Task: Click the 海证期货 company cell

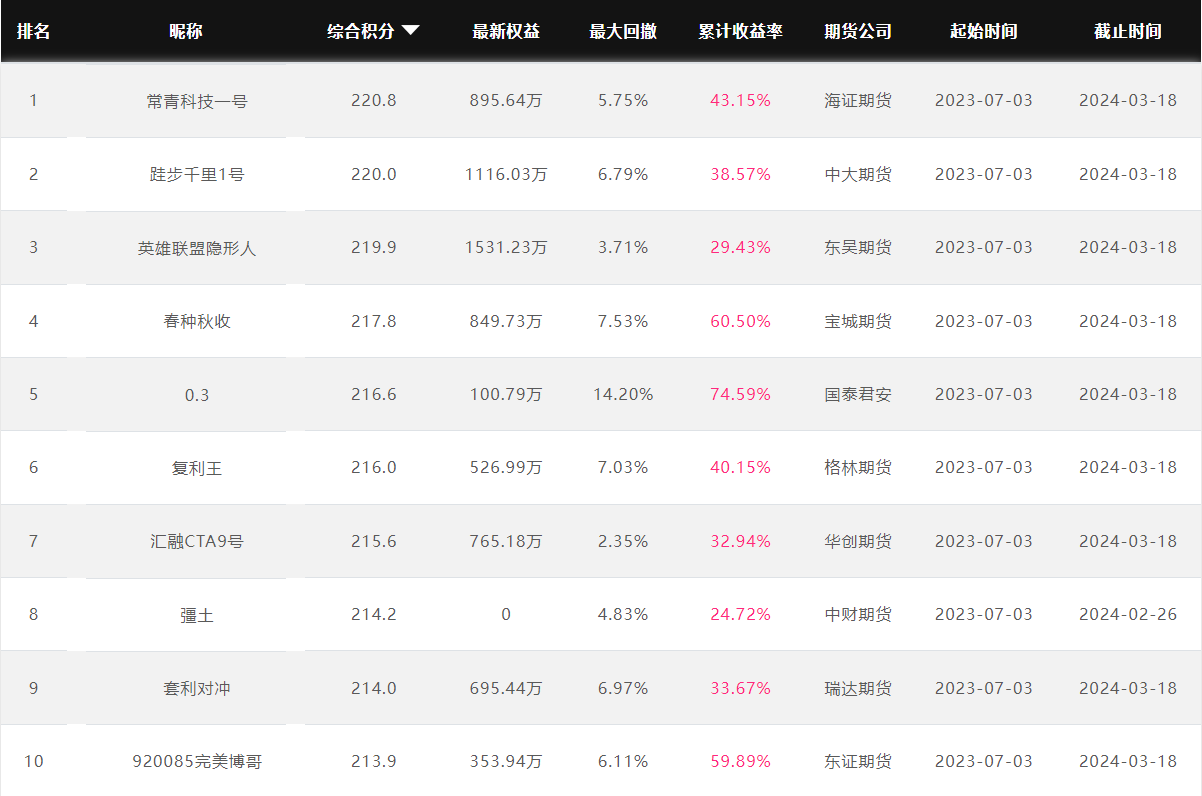Action: [x=858, y=100]
